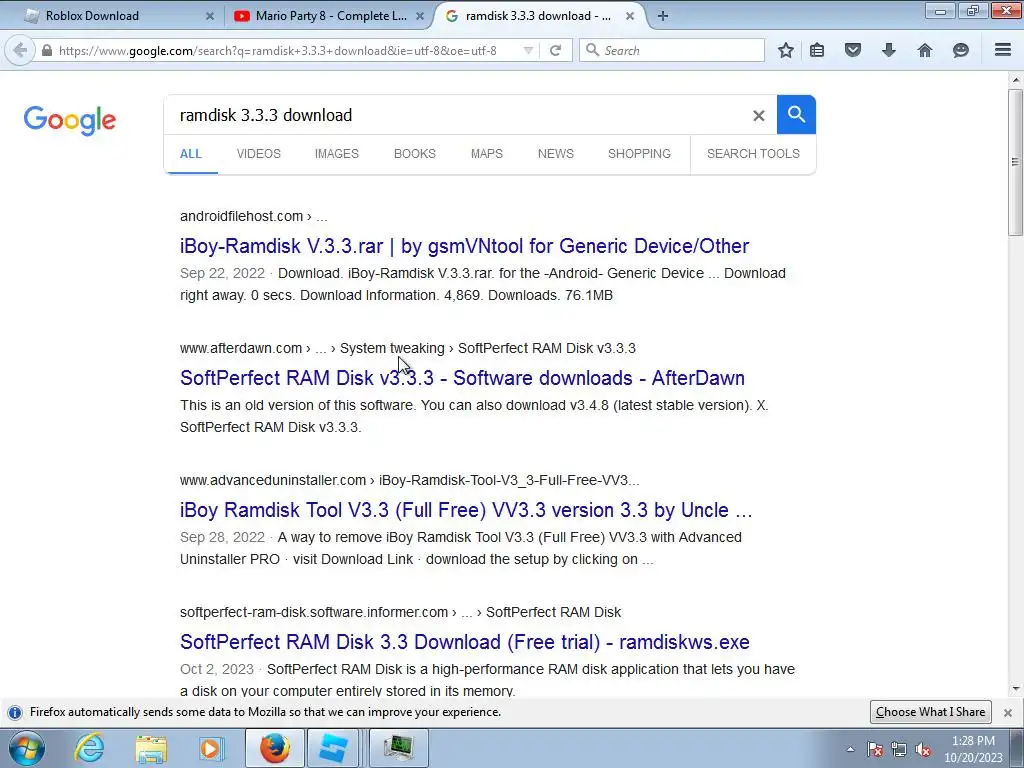The image size is (1024, 768).
Task: Open iBoy Ramdisk Tool V3.3 Full Free link
Action: (x=466, y=510)
